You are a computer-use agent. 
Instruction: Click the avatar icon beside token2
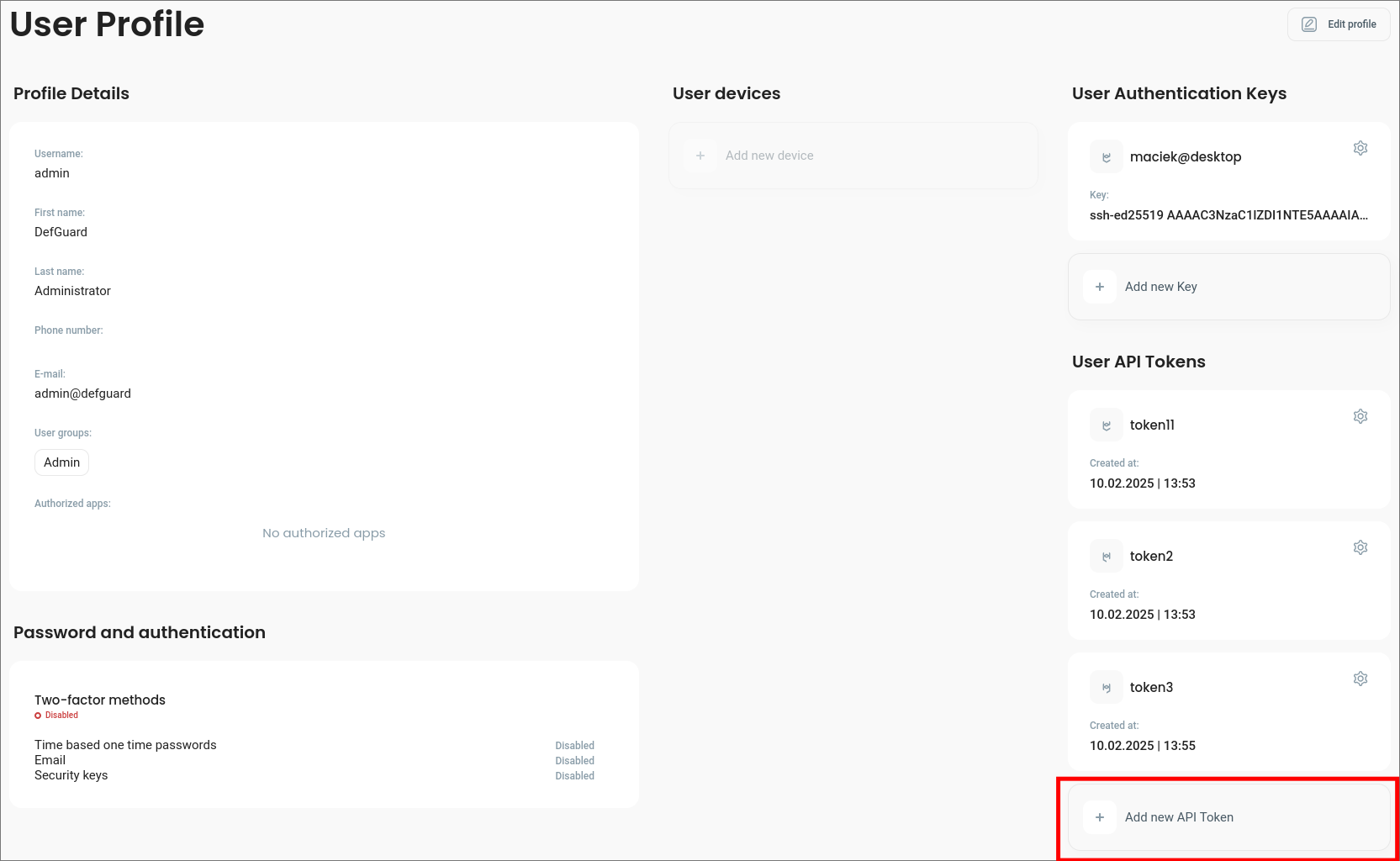[x=1106, y=557]
